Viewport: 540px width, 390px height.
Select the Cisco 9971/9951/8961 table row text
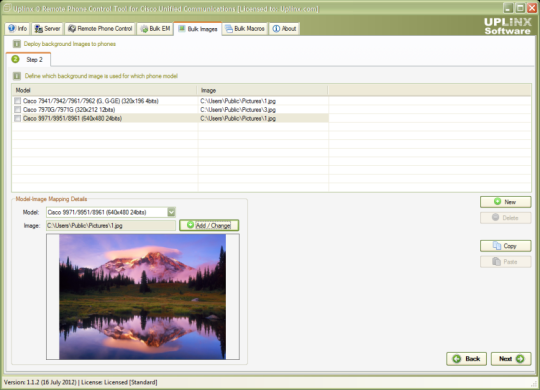(x=72, y=118)
